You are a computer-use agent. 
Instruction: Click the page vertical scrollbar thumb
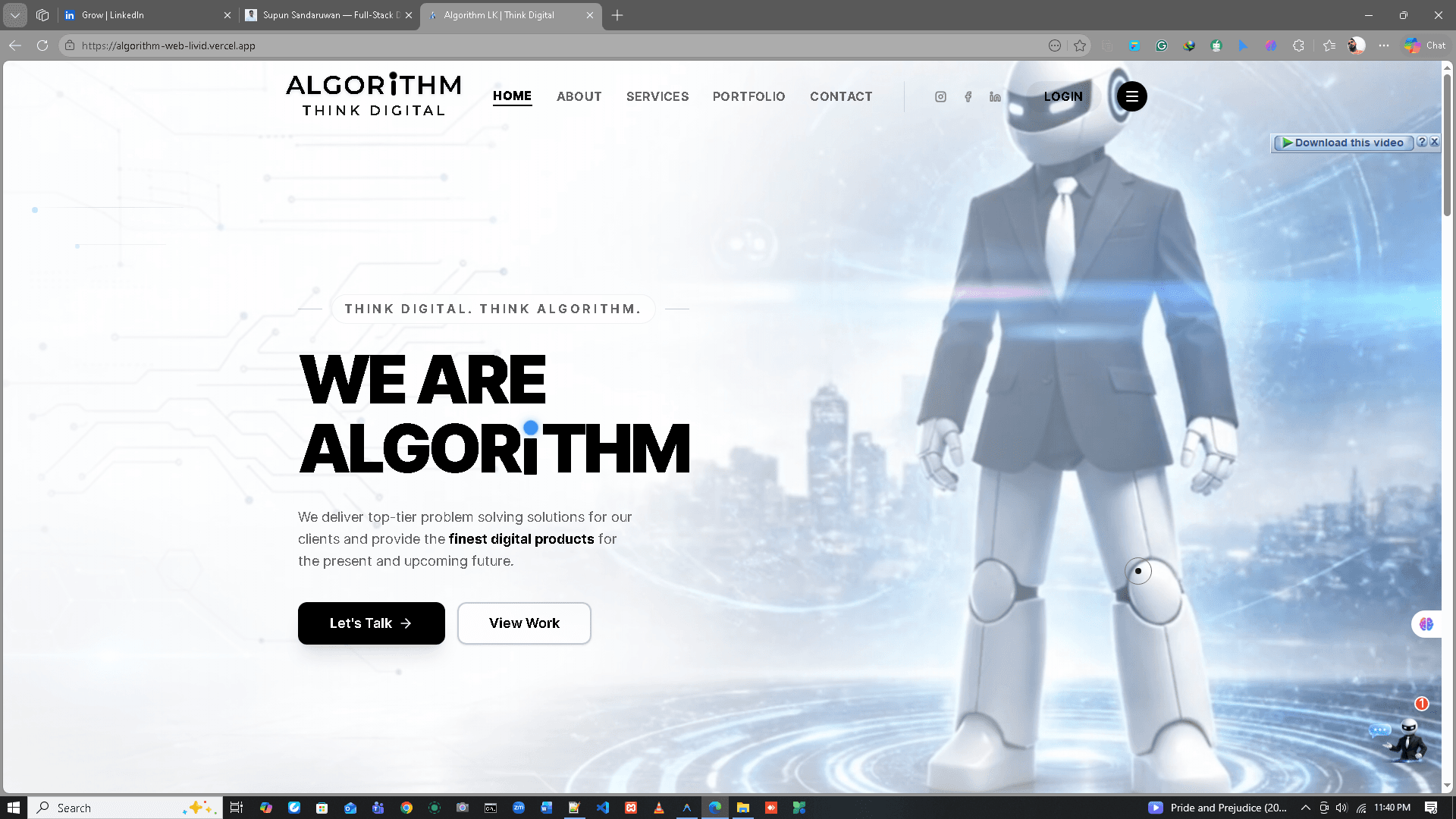[1447, 144]
